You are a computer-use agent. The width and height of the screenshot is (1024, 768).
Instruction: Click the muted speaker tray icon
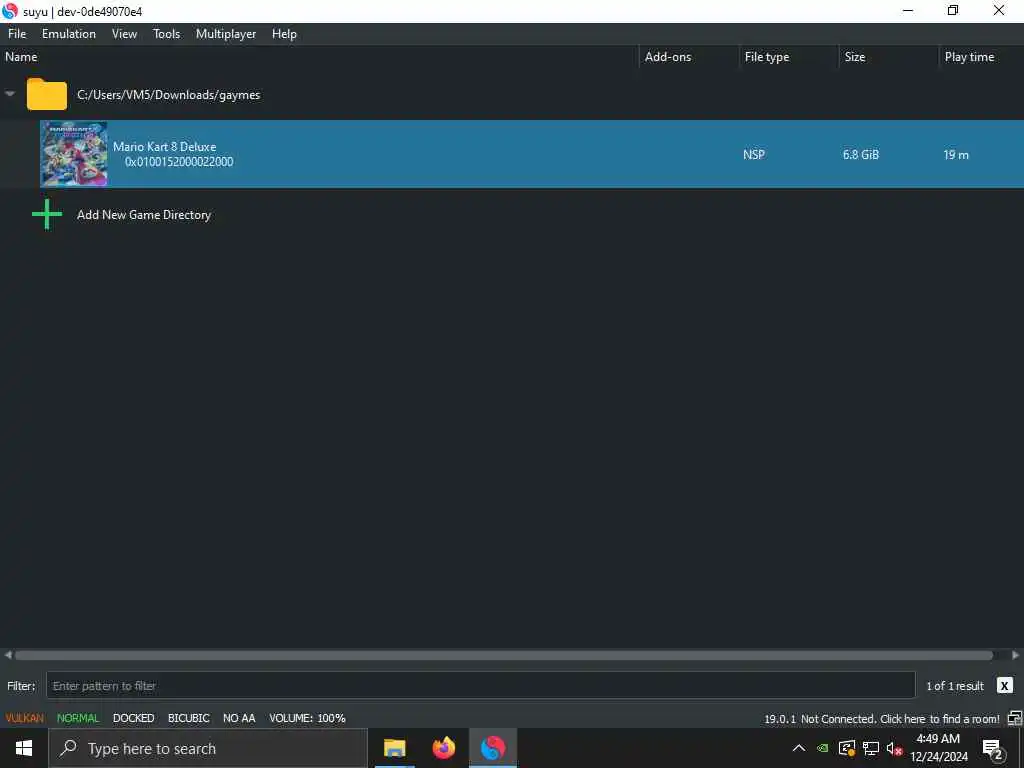pos(894,748)
